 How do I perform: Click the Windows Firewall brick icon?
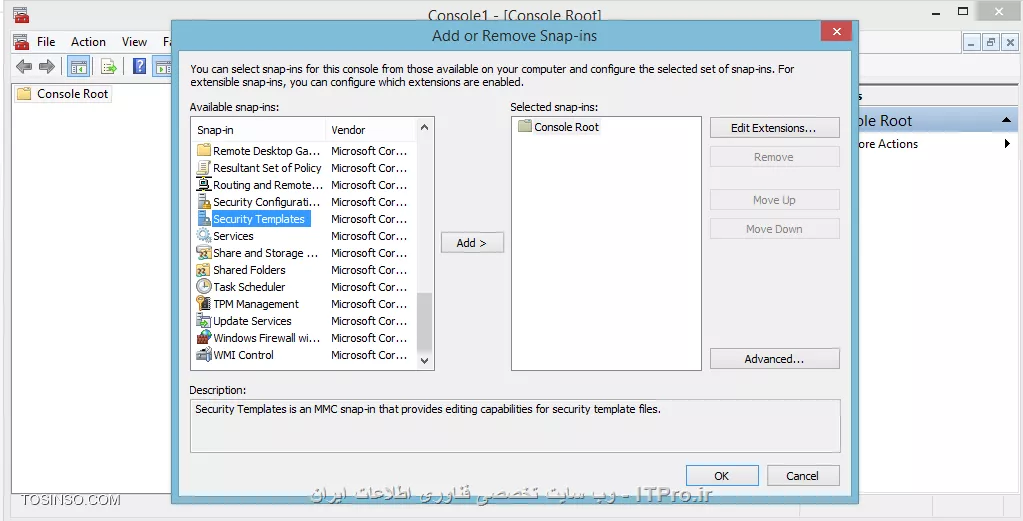click(x=204, y=337)
